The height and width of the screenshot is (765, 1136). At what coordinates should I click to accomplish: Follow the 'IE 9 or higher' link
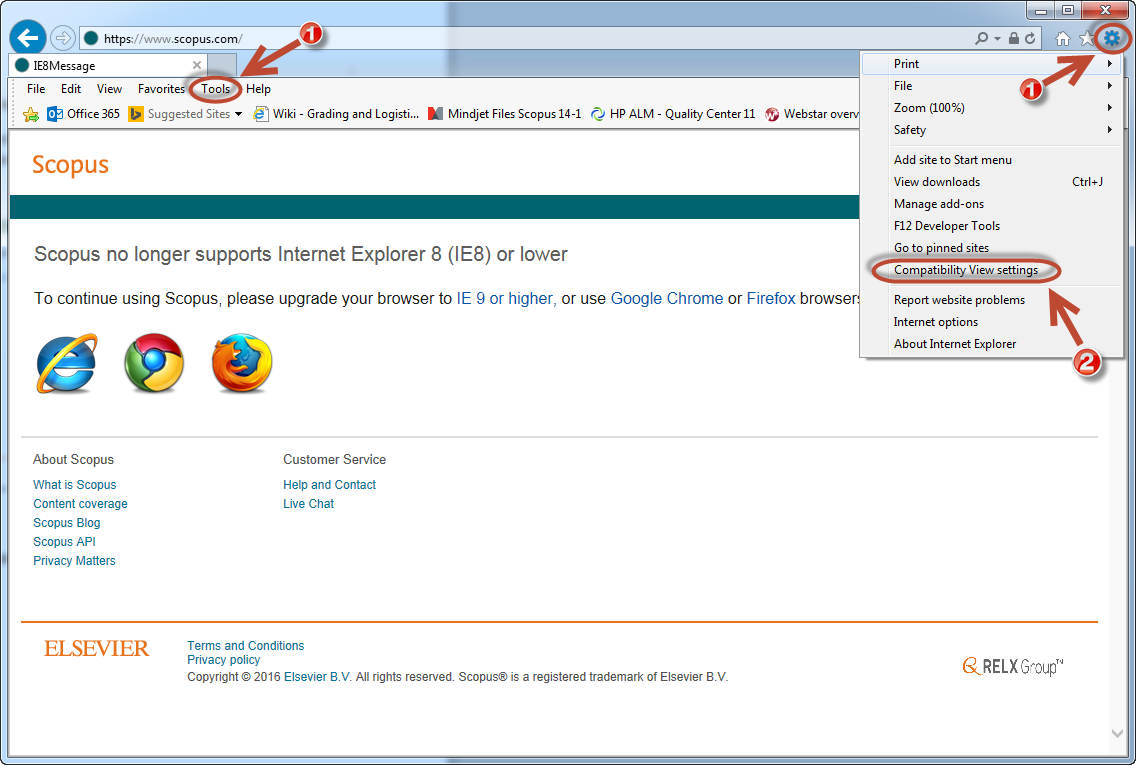506,298
